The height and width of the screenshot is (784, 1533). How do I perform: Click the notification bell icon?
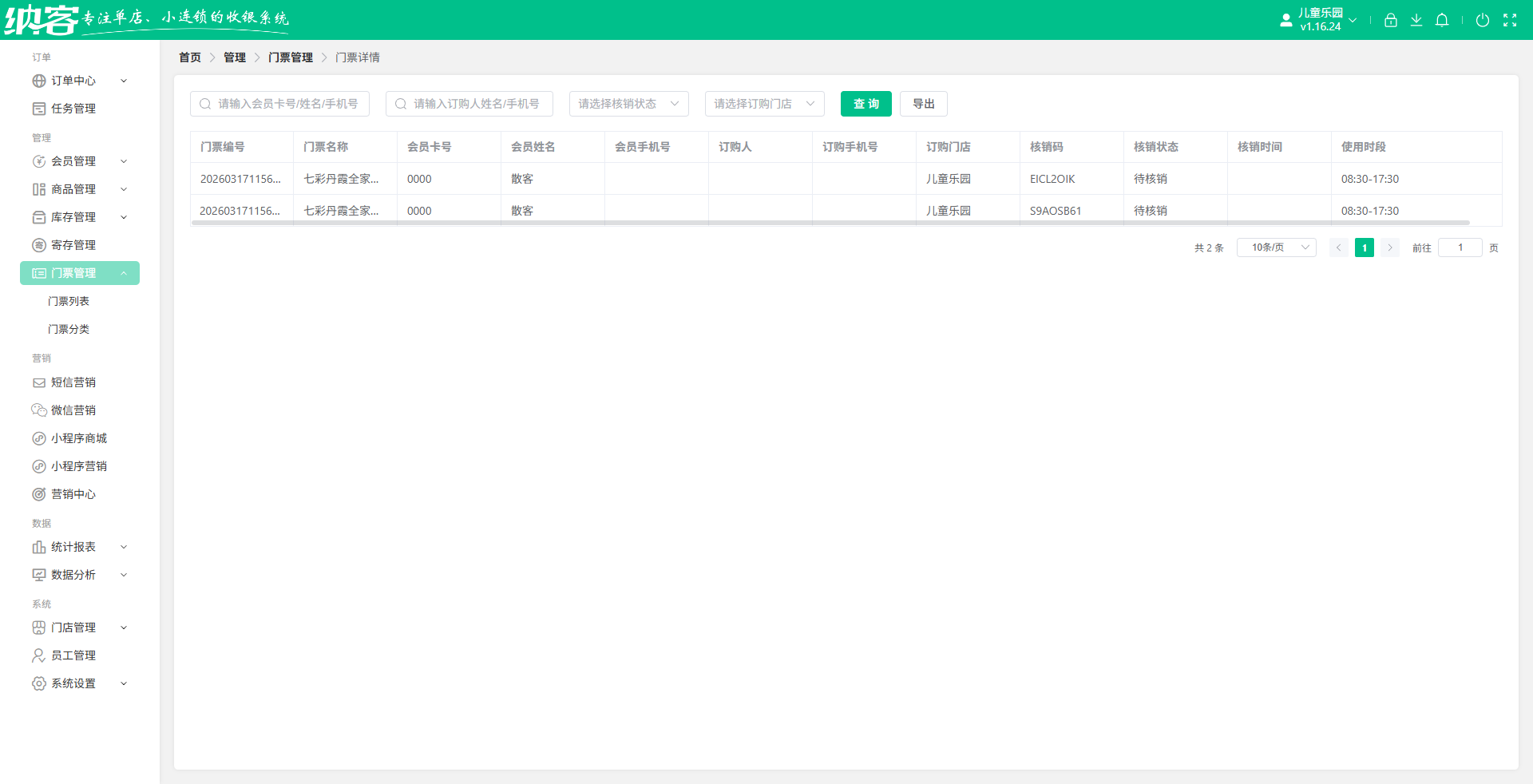[x=1442, y=20]
